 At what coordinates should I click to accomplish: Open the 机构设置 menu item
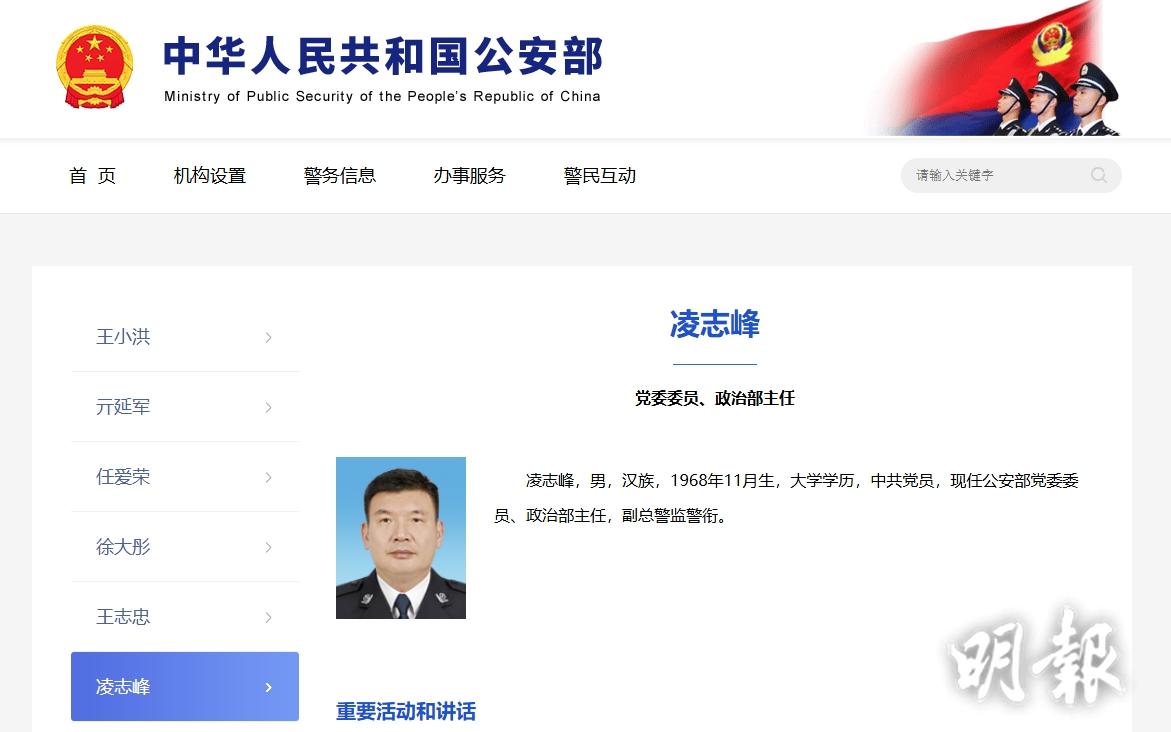point(210,176)
